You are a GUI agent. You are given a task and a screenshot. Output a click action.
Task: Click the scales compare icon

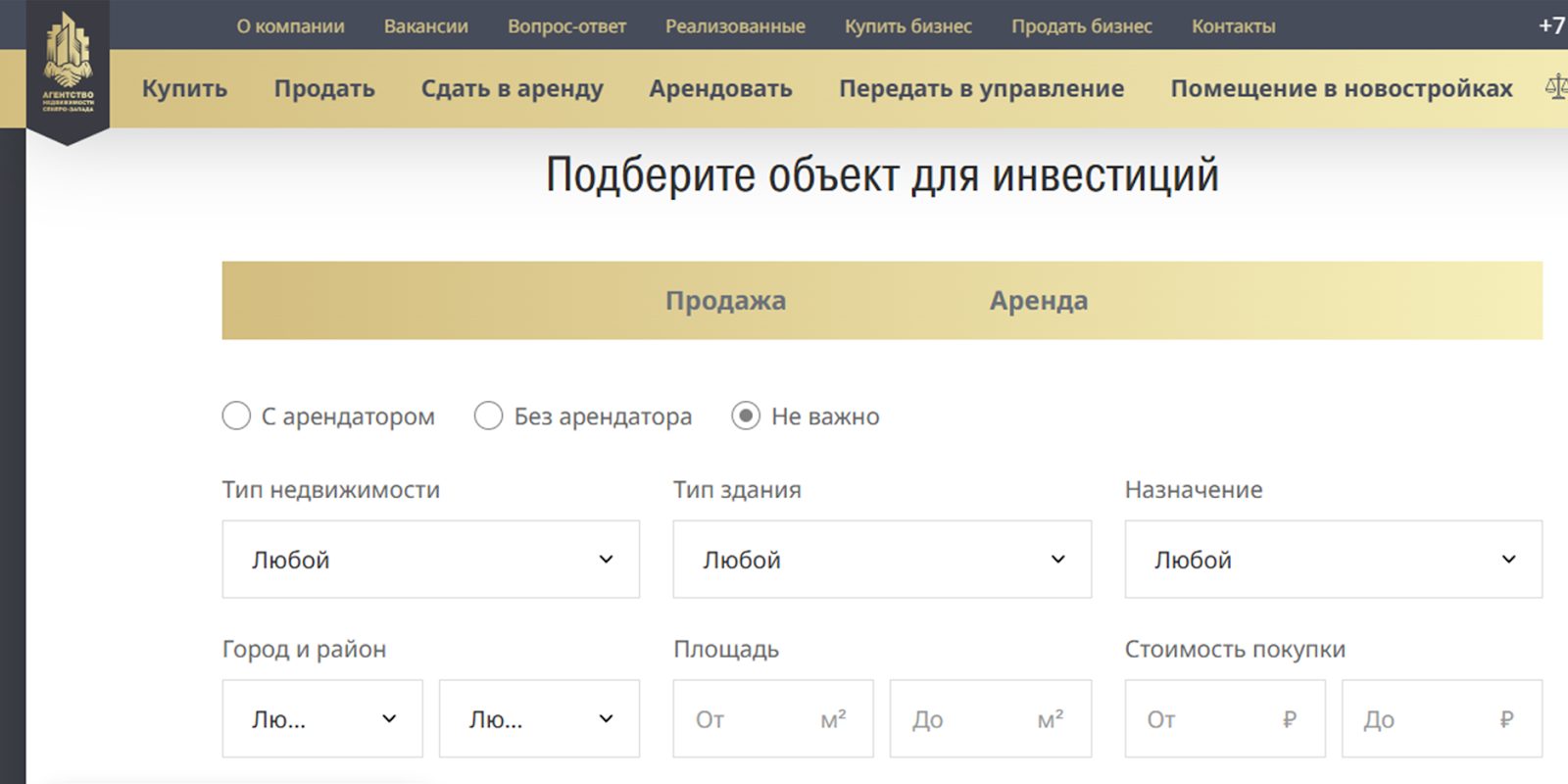coord(1555,88)
